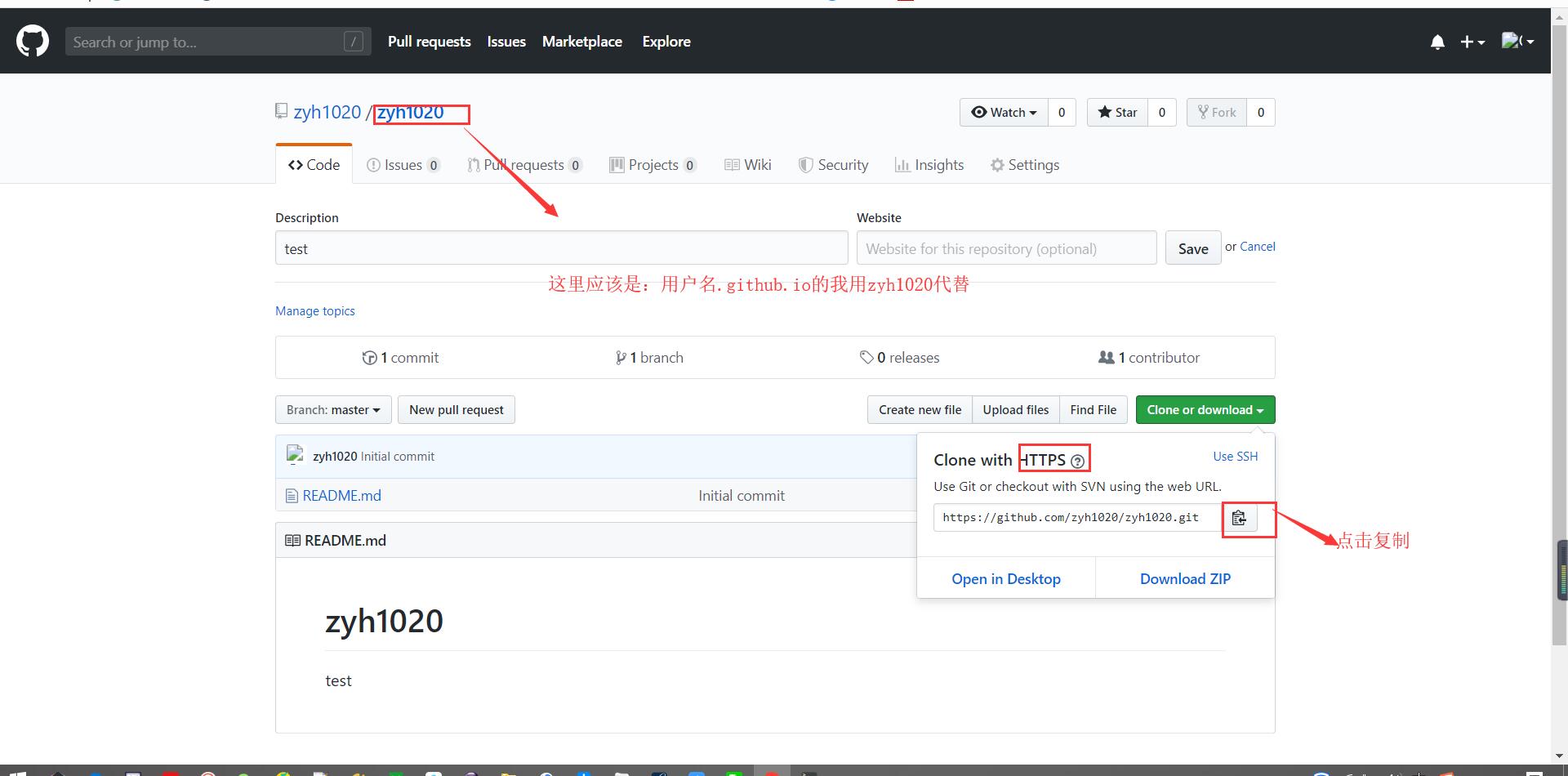Open the user avatar menu
The image size is (1568, 776).
pos(1517,41)
